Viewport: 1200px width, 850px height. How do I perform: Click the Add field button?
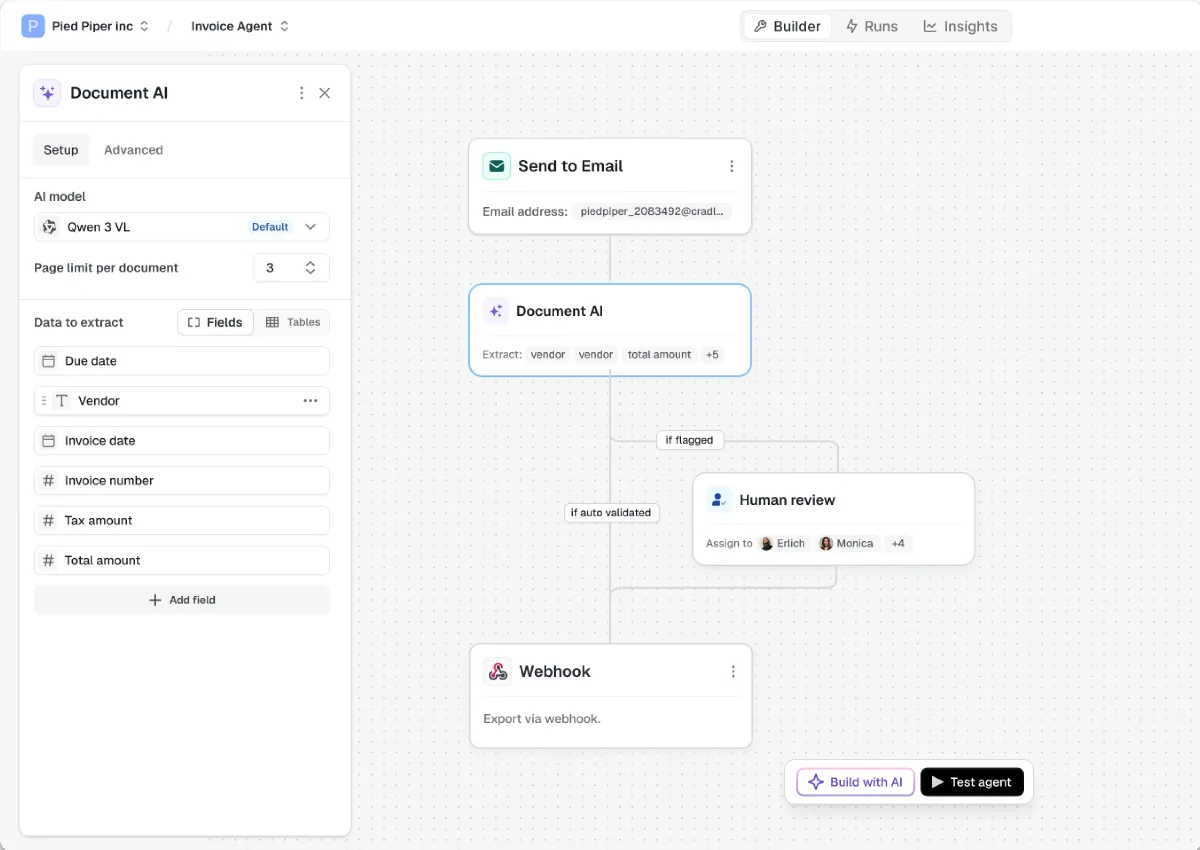[x=182, y=600]
